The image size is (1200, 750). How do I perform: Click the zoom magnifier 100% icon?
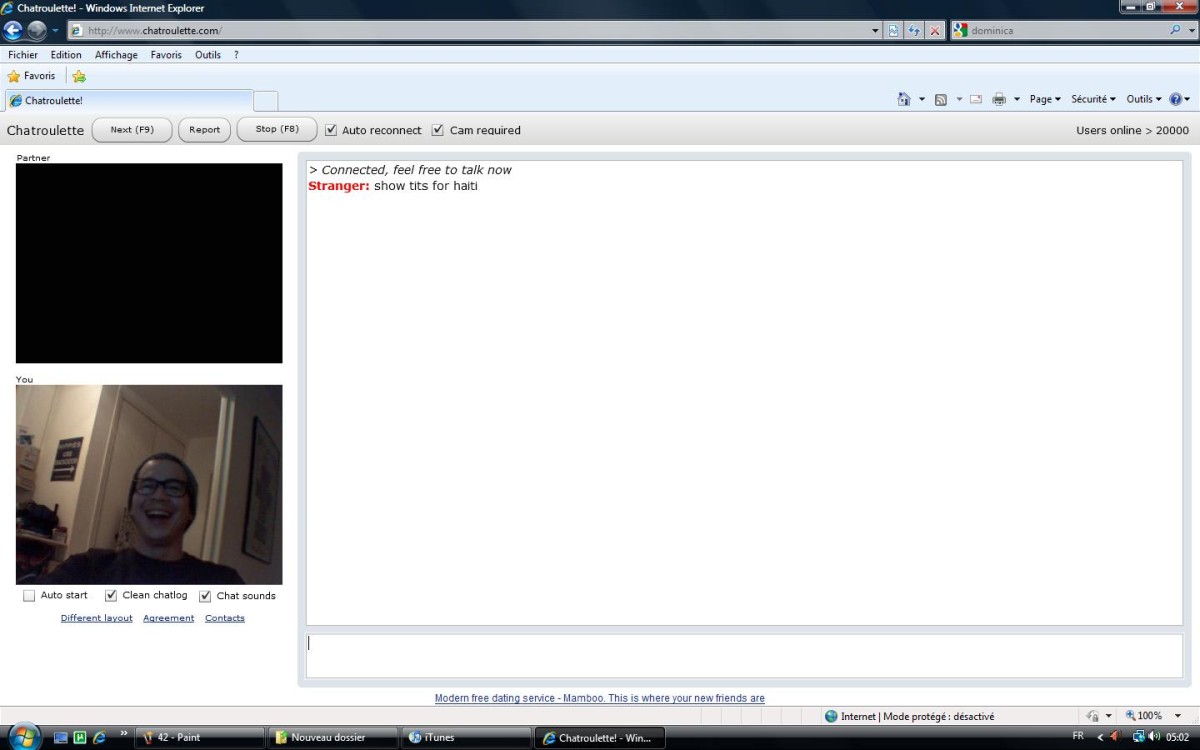1131,716
